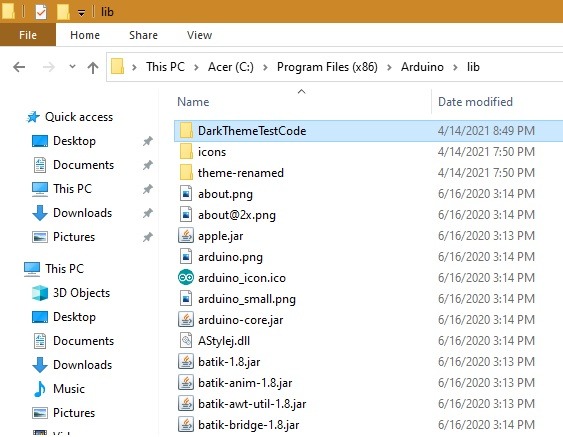563x437 pixels.
Task: Expand chevron after Acer (C:) breadcrumb
Action: (x=265, y=67)
